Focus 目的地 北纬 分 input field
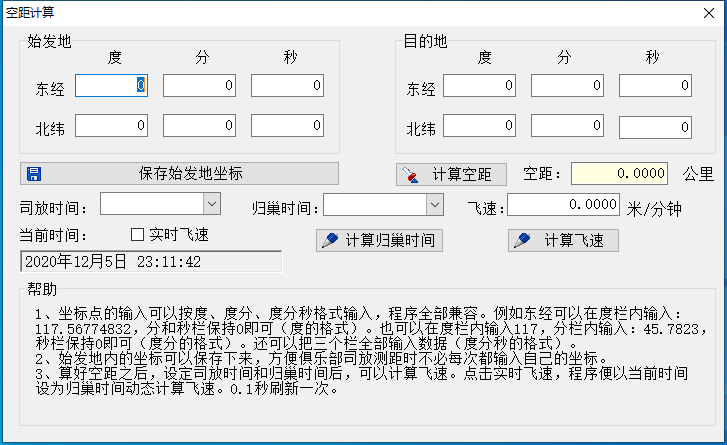727x445 pixels. click(568, 126)
